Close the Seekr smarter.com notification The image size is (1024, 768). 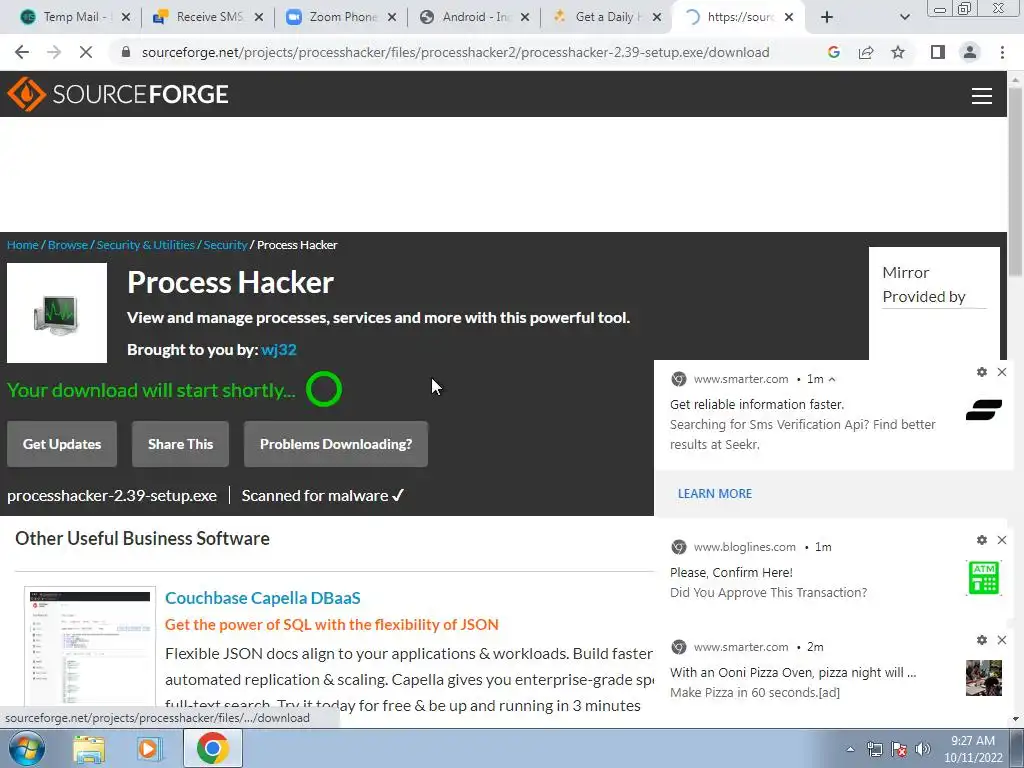(1002, 372)
